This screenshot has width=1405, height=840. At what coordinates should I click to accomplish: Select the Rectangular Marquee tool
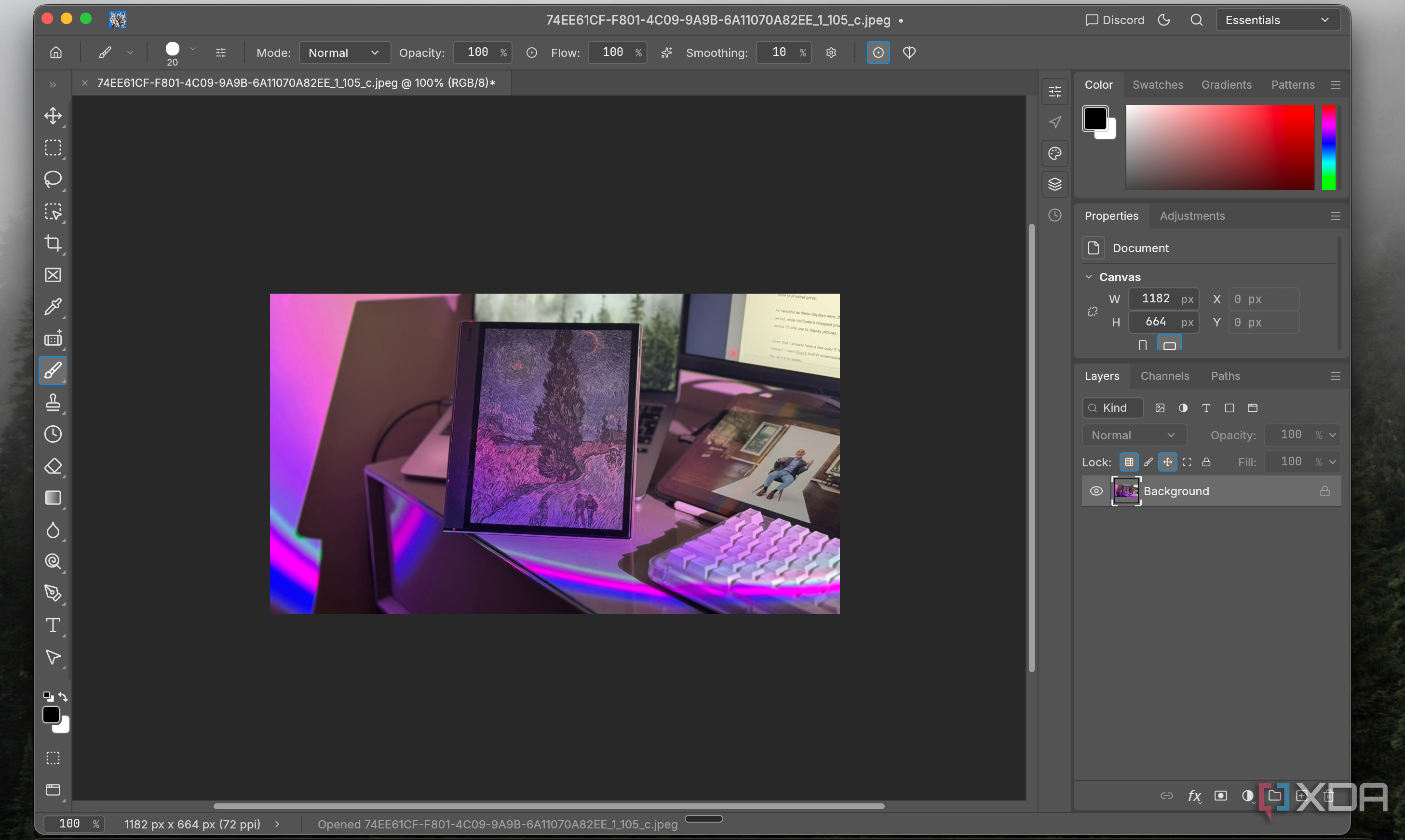53,148
